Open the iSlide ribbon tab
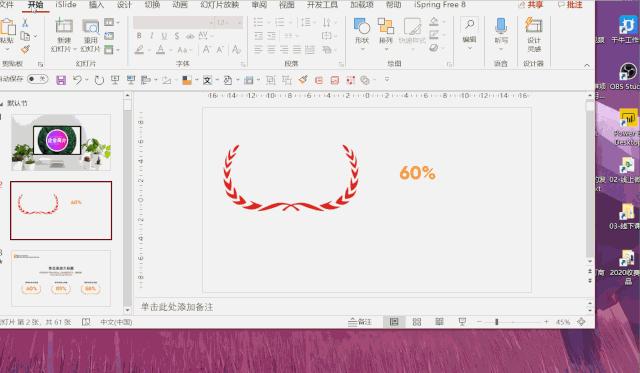This screenshot has height=373, width=640. (66, 4)
